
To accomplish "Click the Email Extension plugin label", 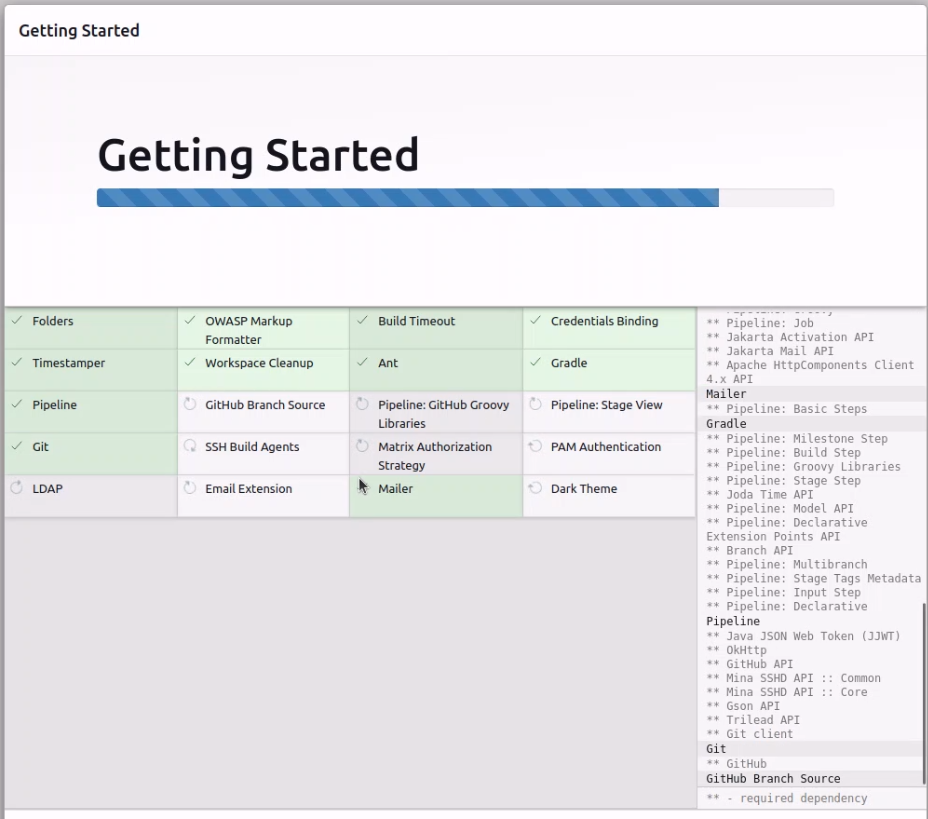I will [249, 489].
